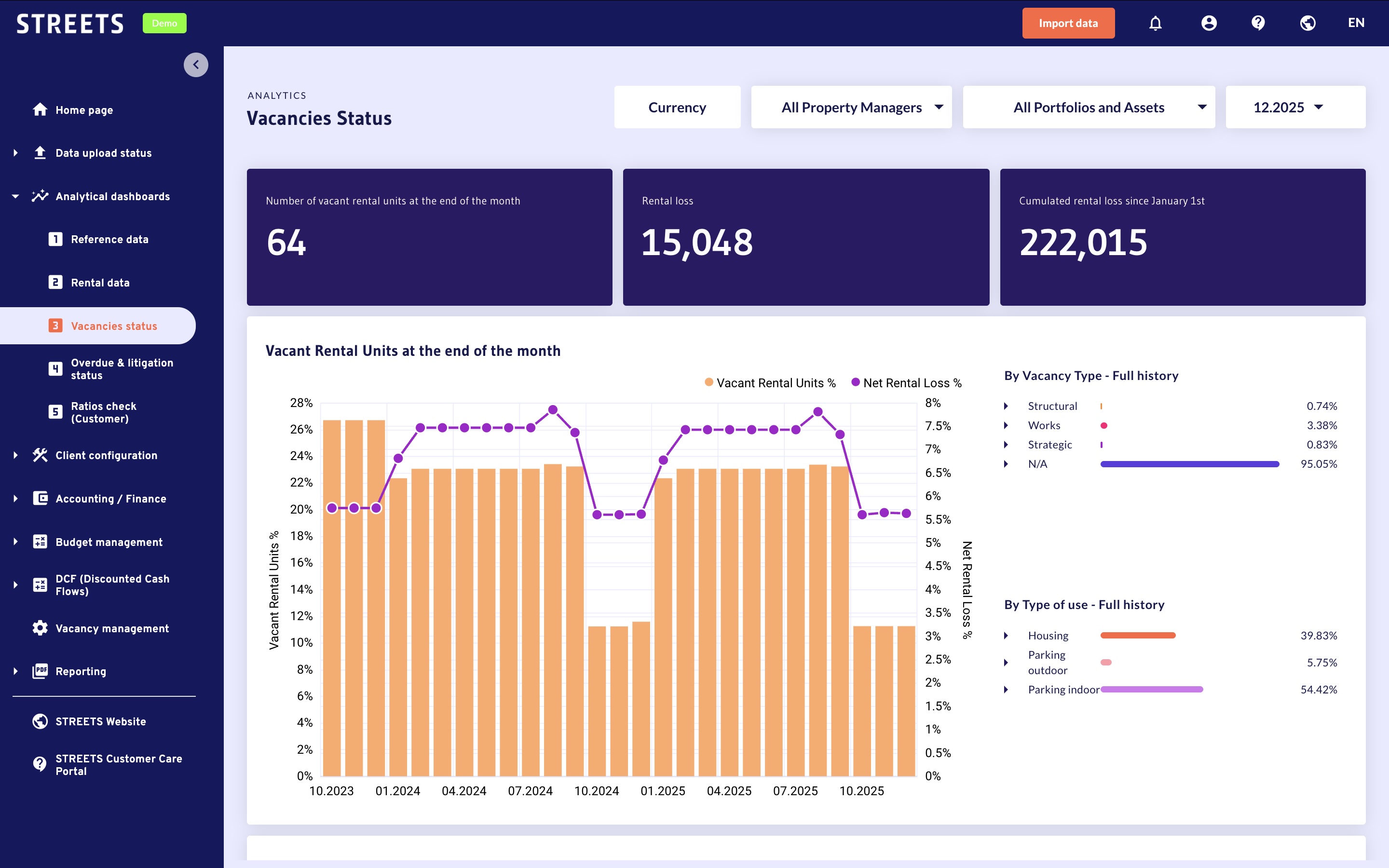
Task: Click the Data upload status upload icon
Action: pos(40,153)
